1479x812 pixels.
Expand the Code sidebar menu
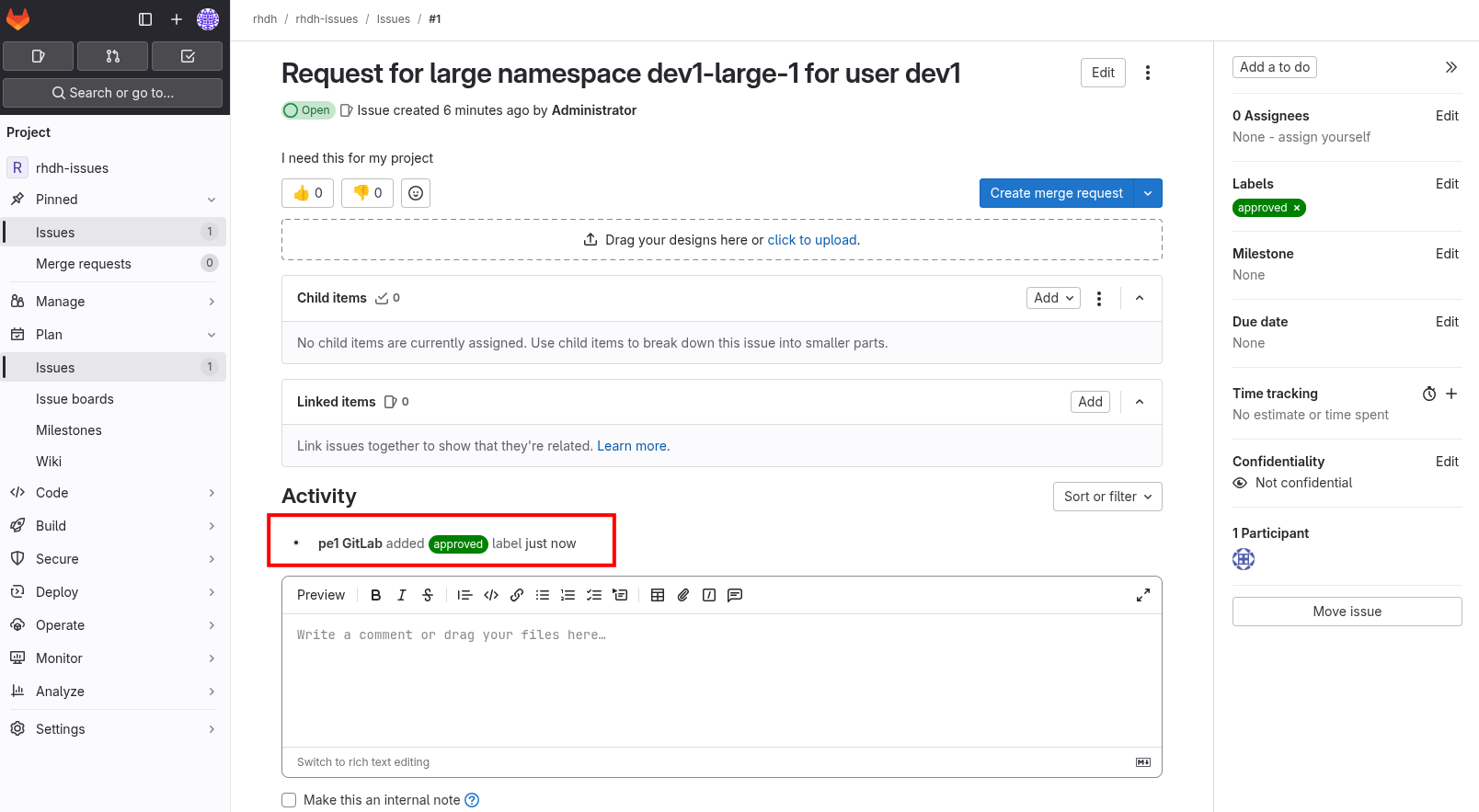pyautogui.click(x=115, y=493)
